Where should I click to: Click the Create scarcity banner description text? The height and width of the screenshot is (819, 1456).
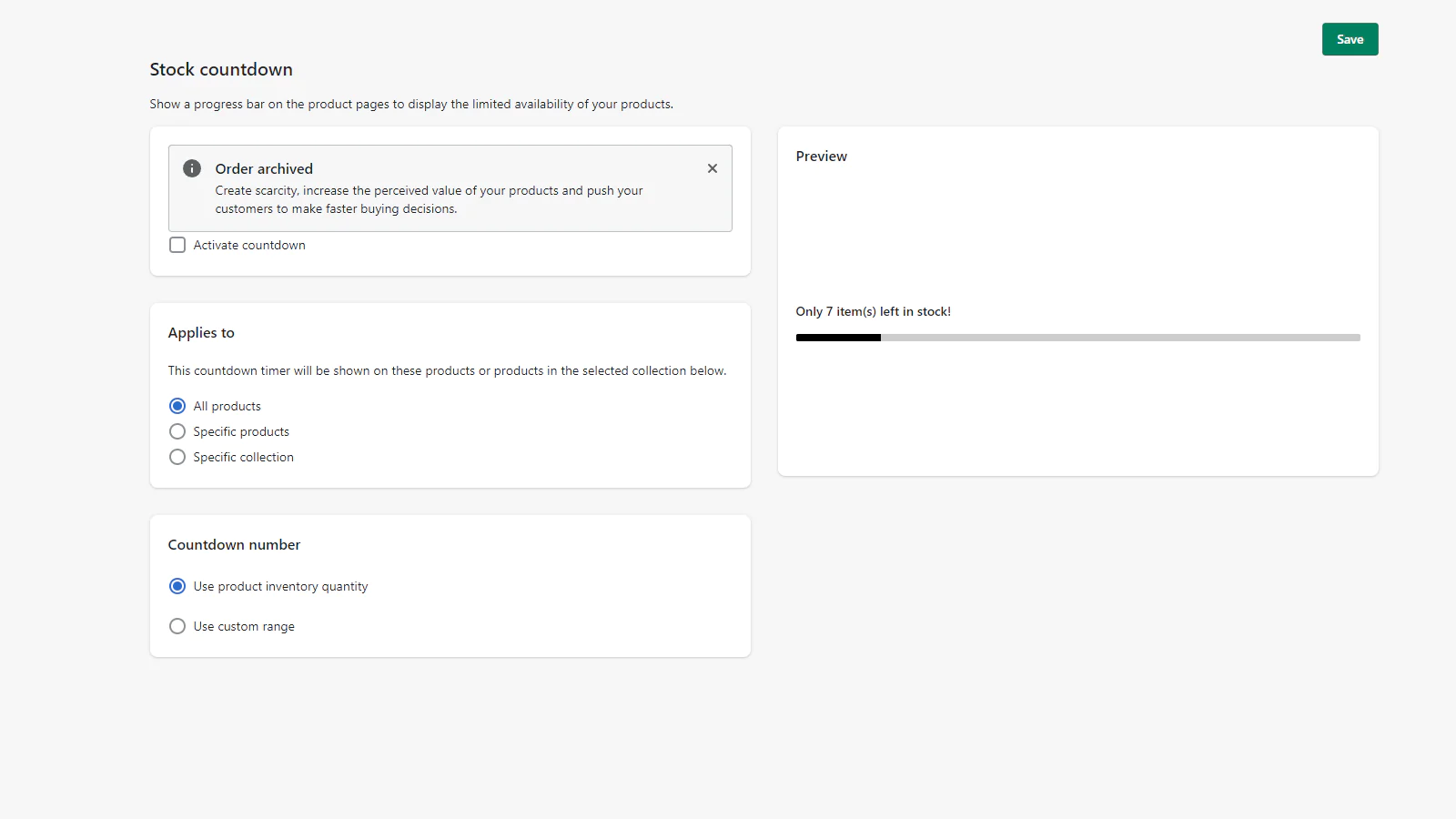[428, 199]
